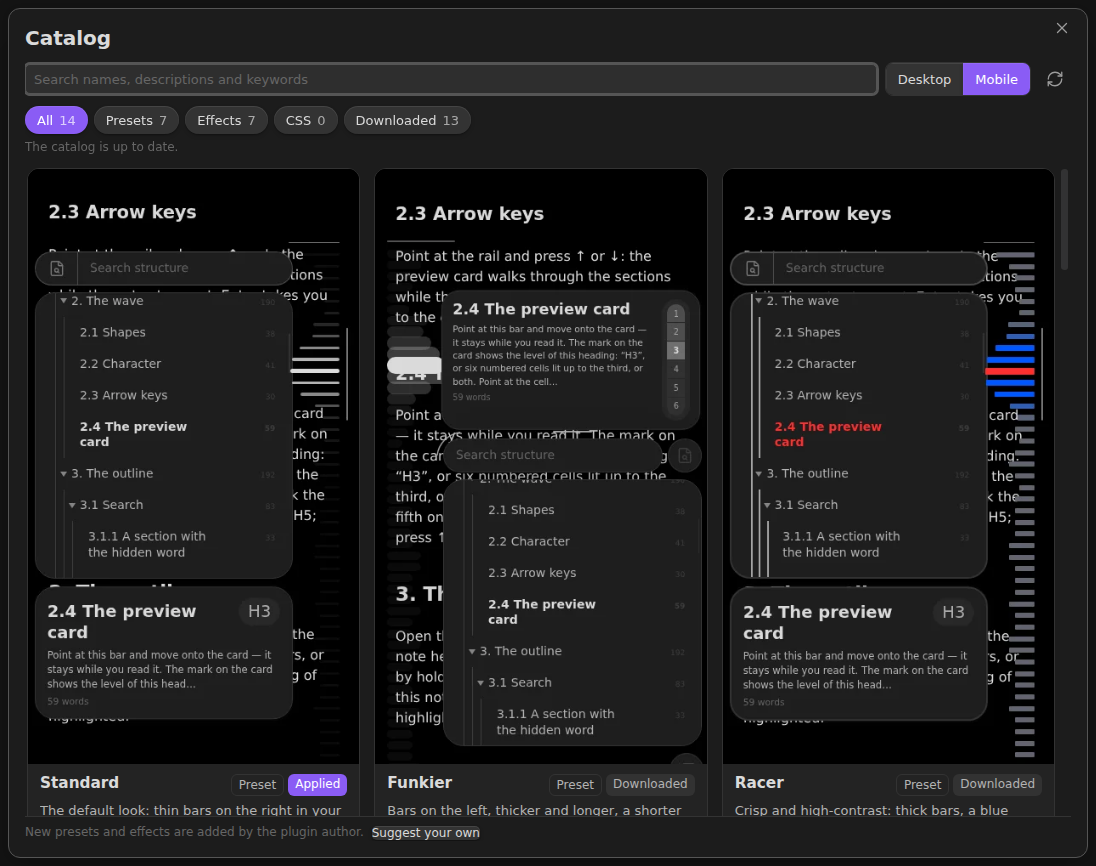Collapse '3. The outline' in Funkier preview
The width and height of the screenshot is (1096, 866).
click(472, 651)
